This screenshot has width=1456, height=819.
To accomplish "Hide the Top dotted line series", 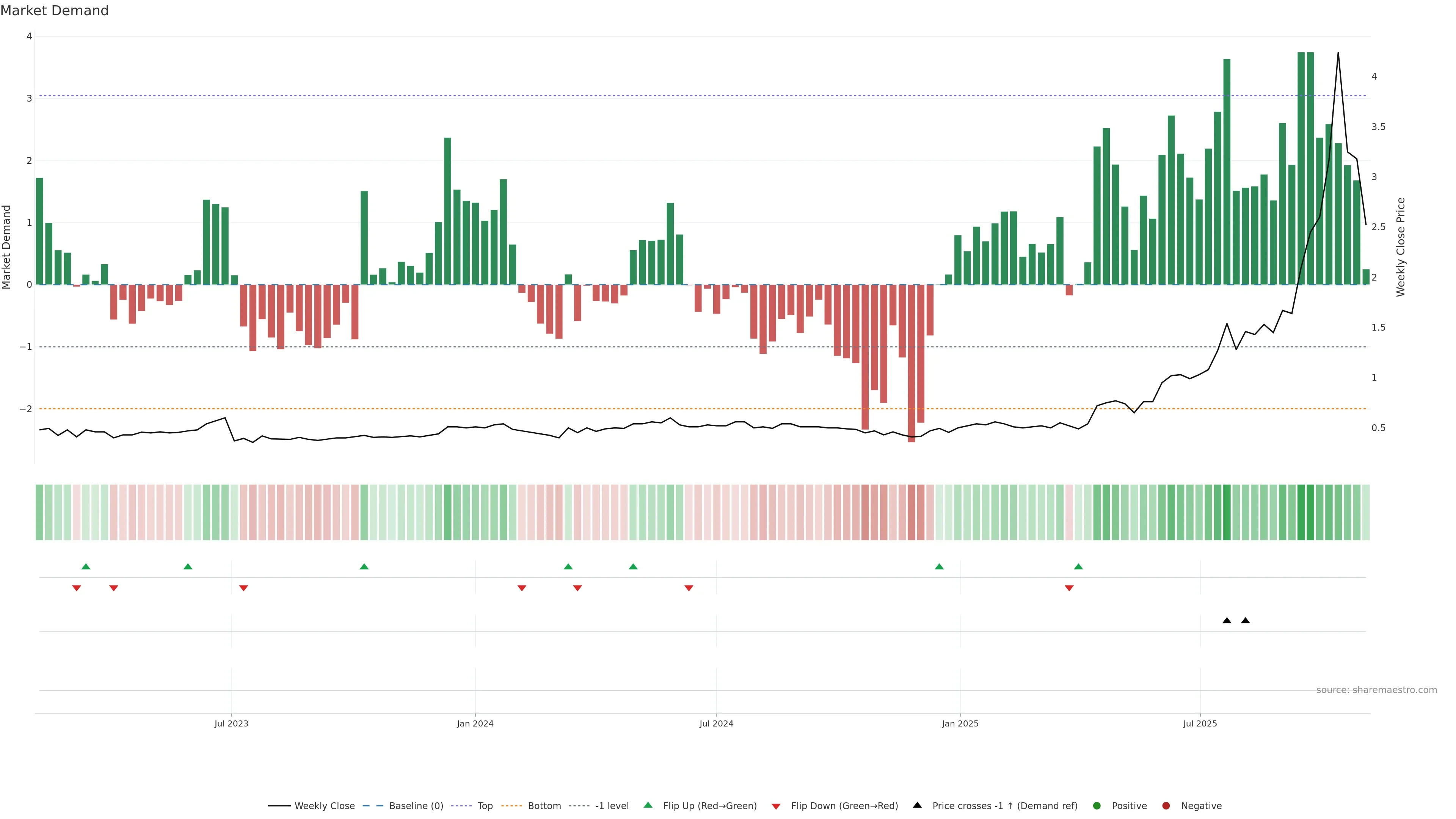I will click(x=485, y=805).
